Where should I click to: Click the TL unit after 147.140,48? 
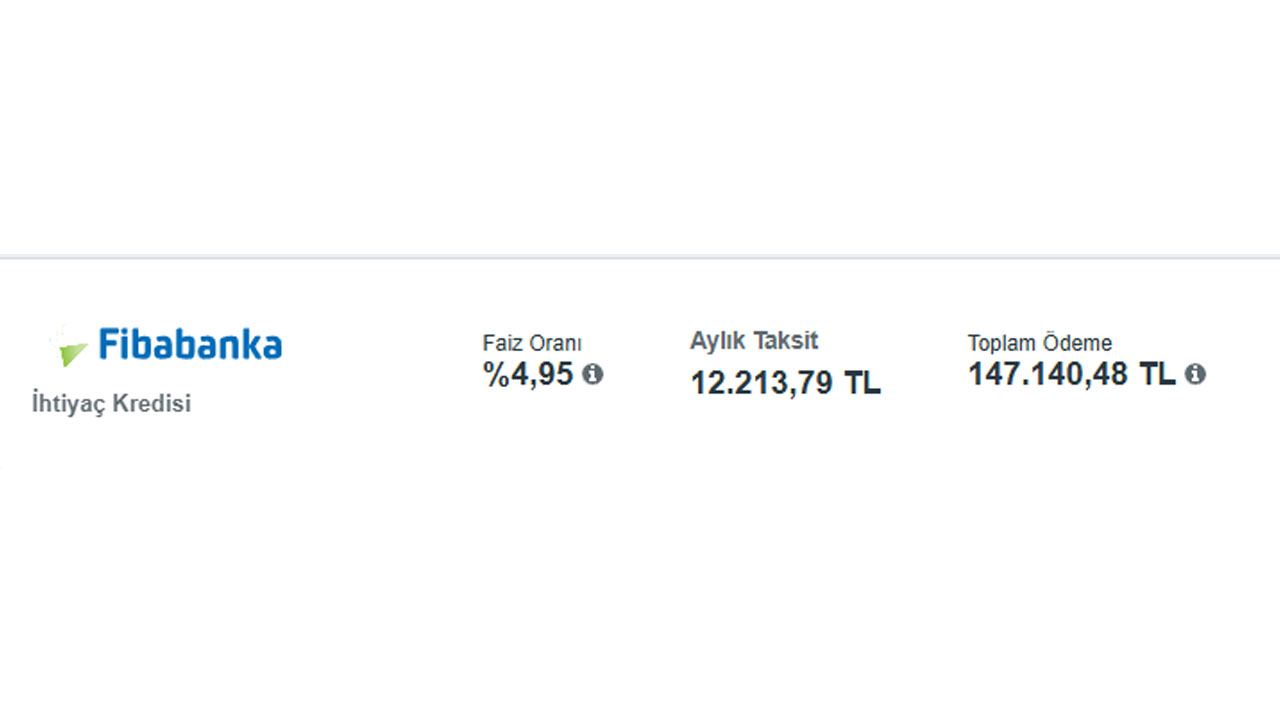1157,374
